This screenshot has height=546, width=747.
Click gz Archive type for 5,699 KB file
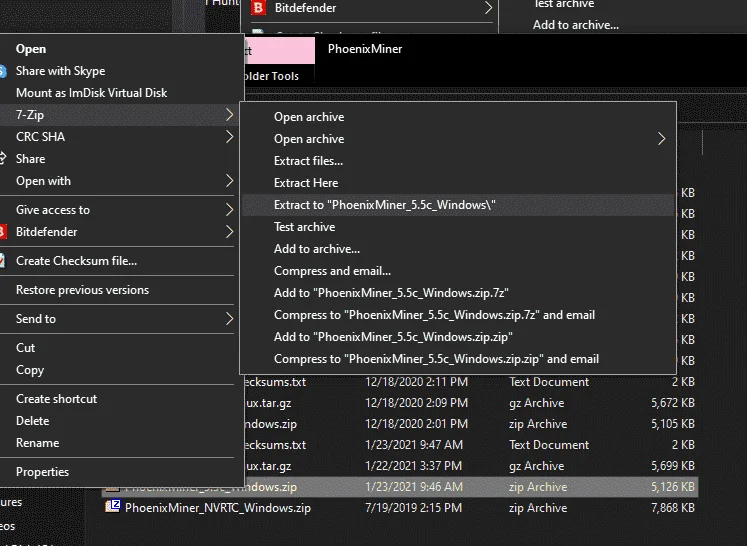(536, 465)
